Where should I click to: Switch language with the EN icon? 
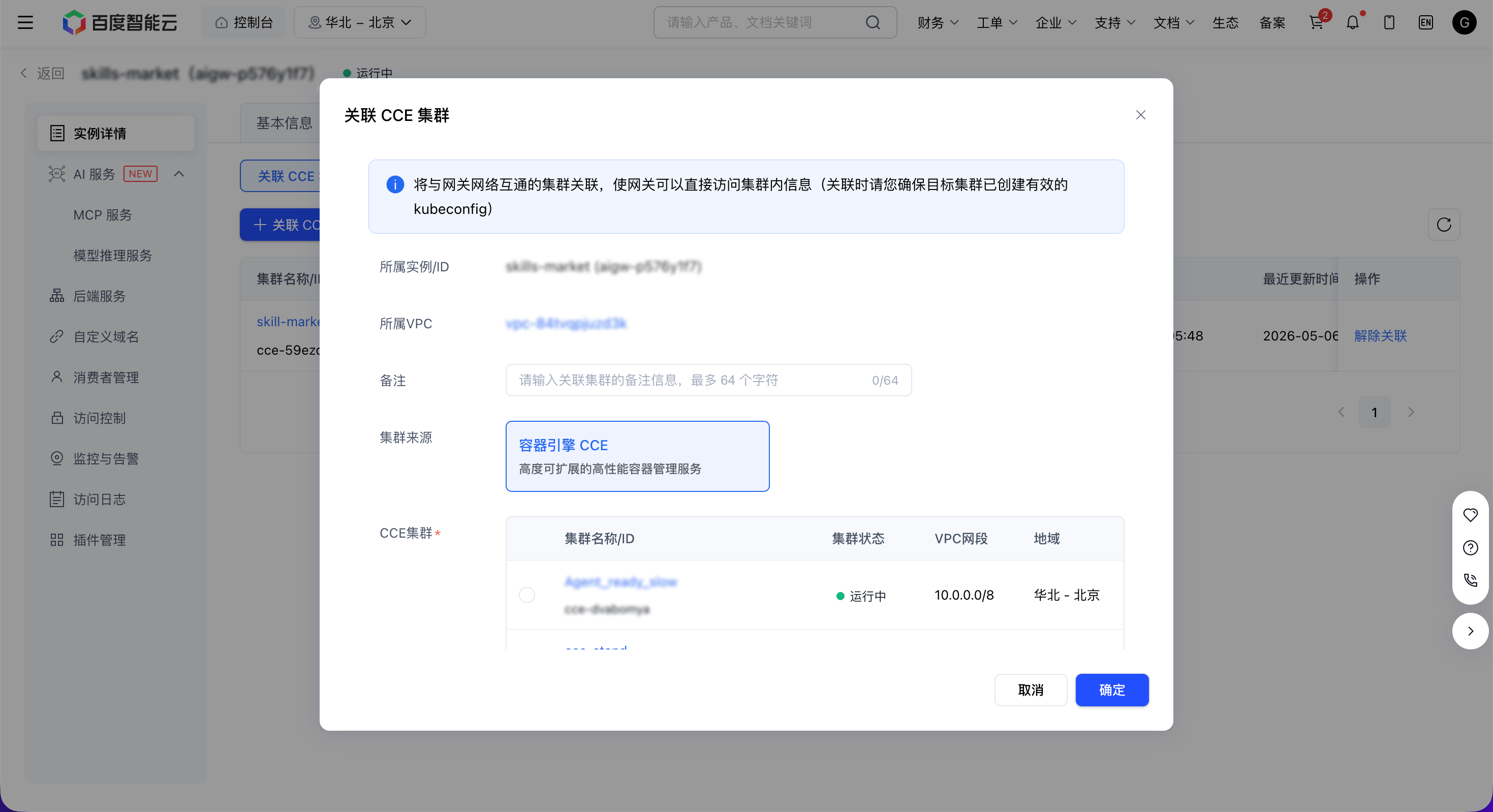[1426, 22]
